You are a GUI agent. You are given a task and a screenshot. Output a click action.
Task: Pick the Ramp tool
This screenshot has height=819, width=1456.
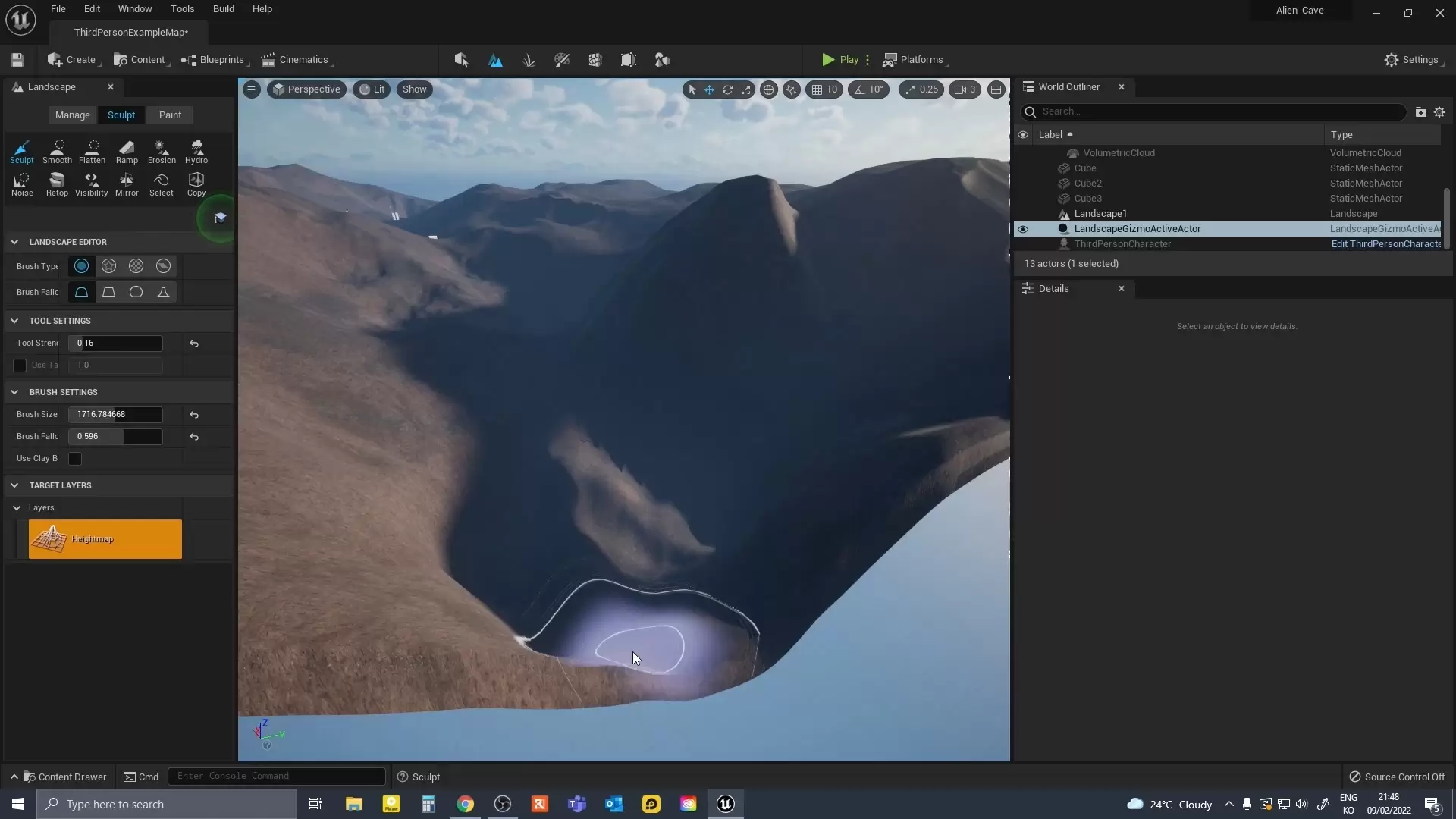click(x=127, y=151)
